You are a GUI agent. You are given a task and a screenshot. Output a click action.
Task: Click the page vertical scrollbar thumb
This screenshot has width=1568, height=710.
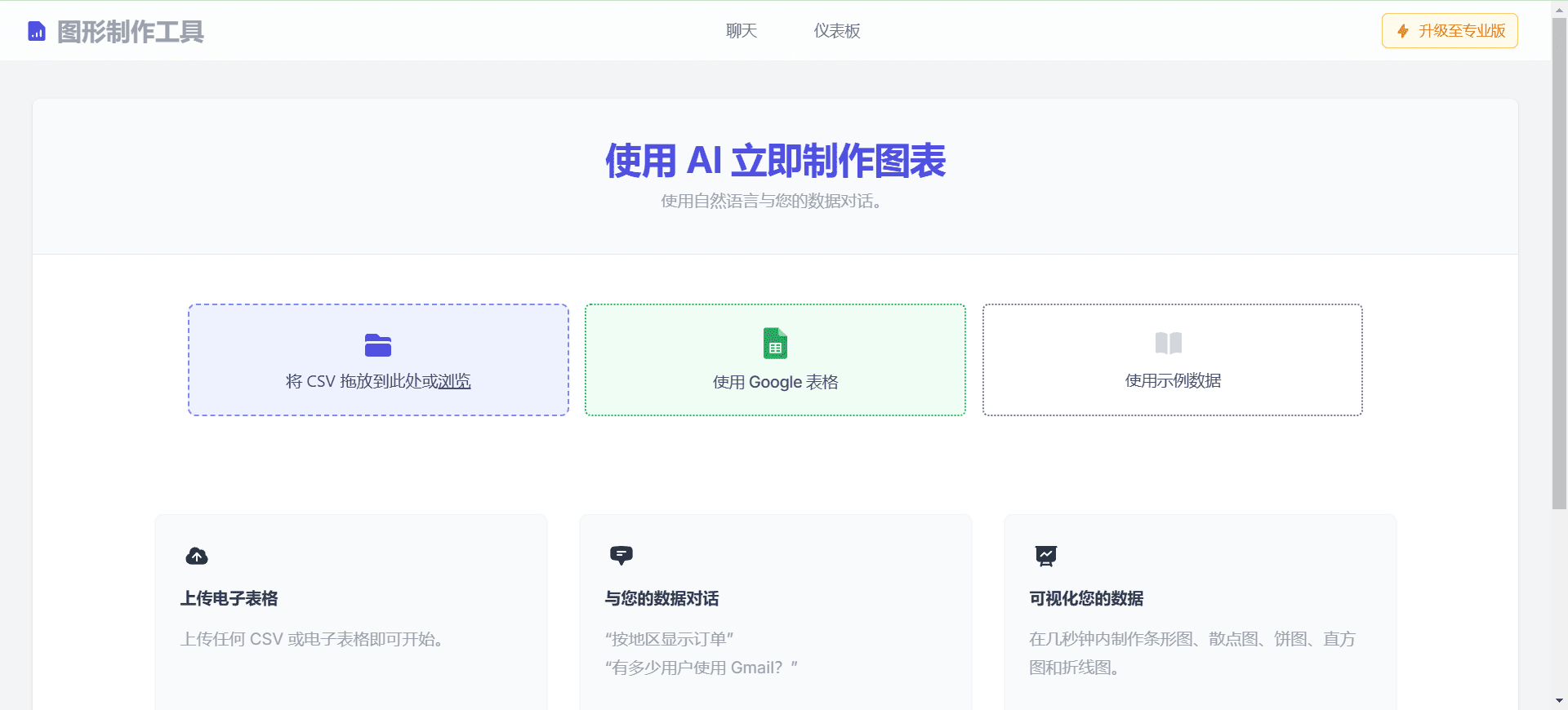click(x=1559, y=263)
